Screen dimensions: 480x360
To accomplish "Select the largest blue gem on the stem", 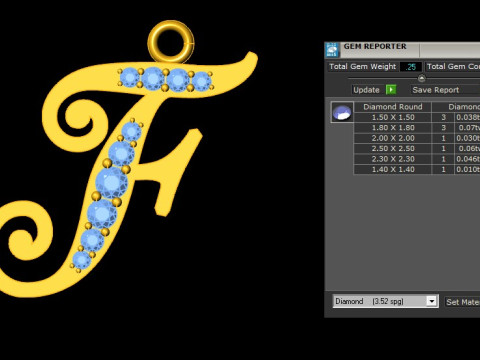I will tap(112, 183).
